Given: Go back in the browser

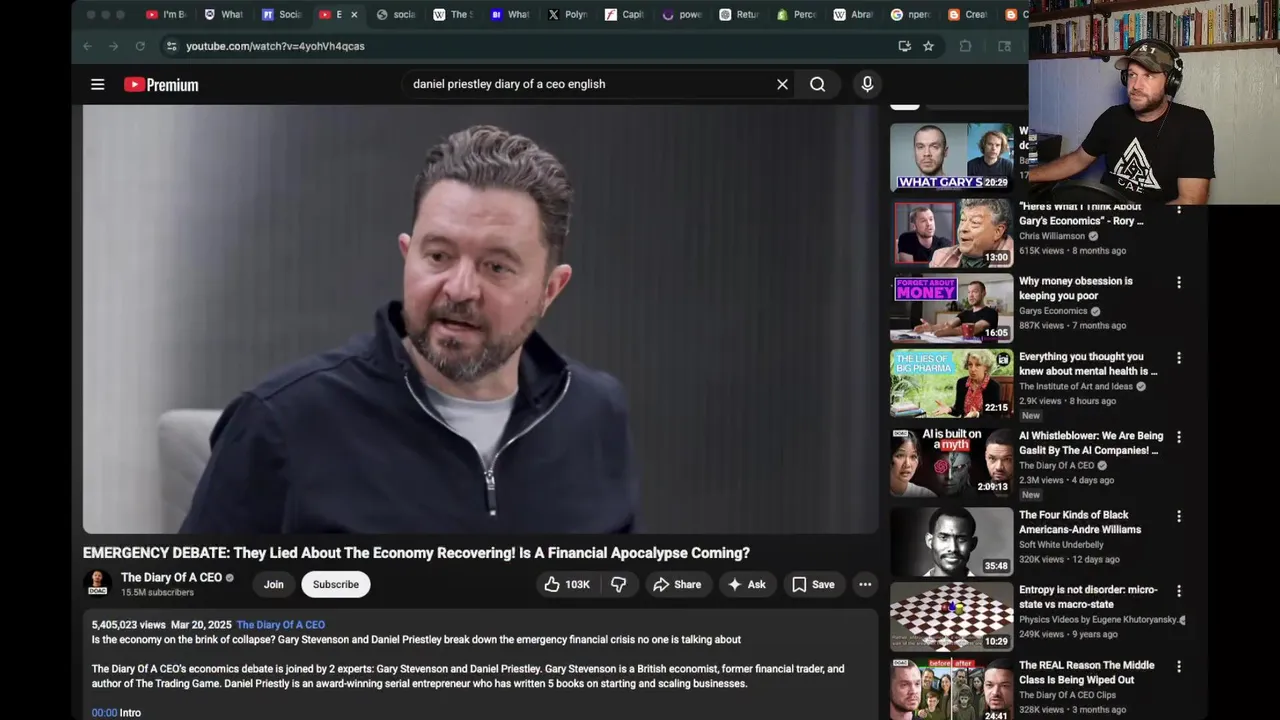Looking at the screenshot, I should pos(87,46).
